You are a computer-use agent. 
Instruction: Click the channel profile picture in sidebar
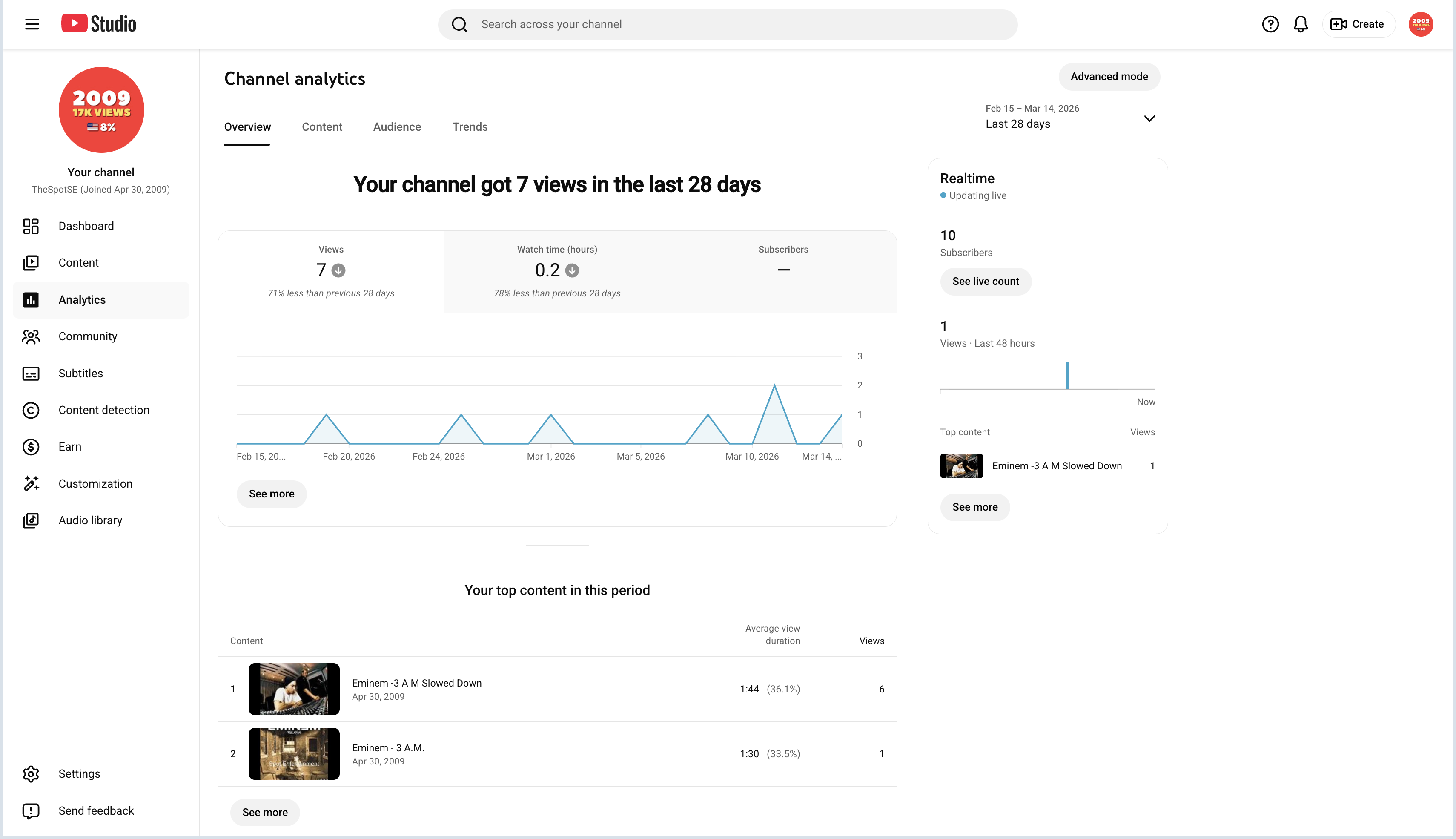coord(101,110)
